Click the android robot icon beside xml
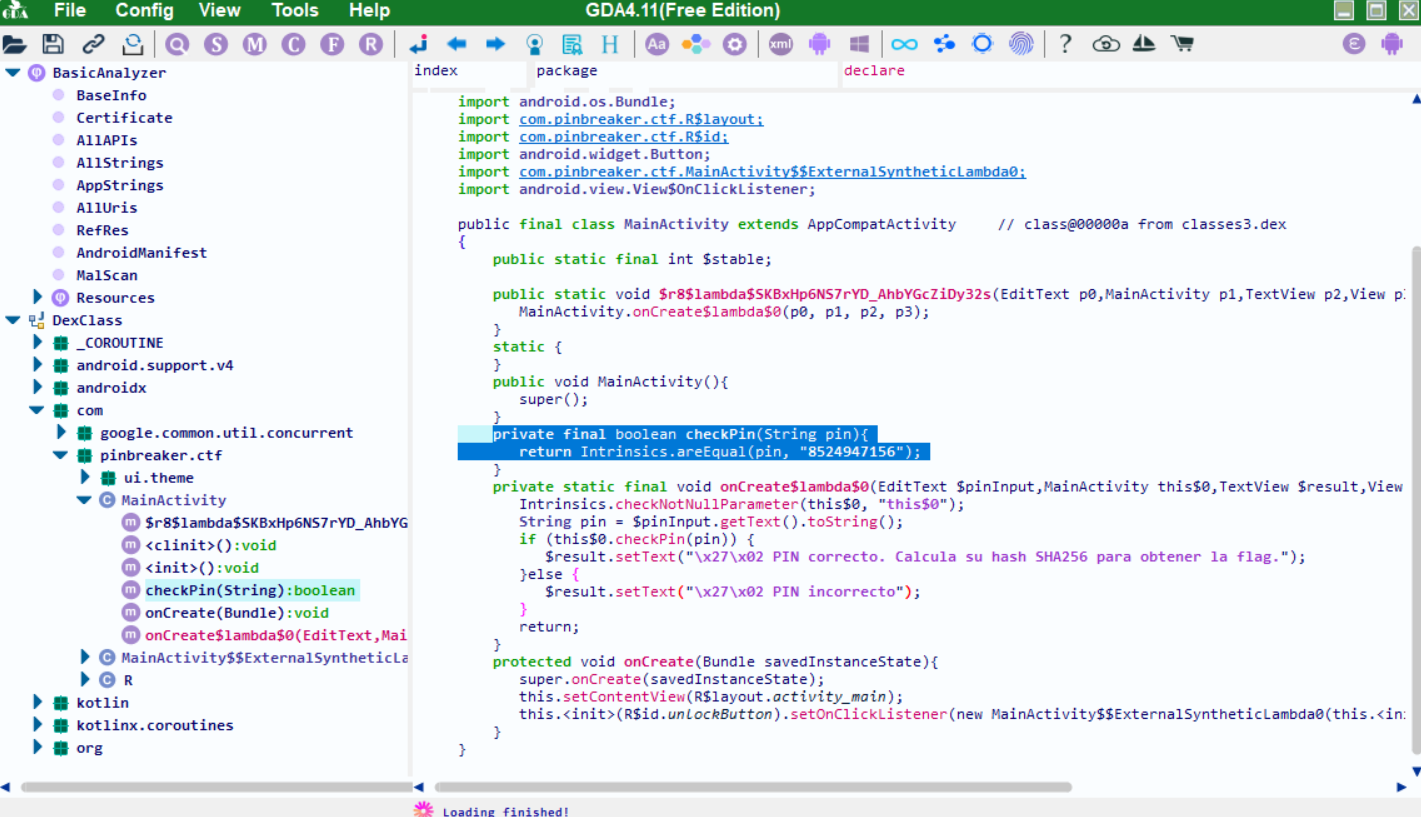The width and height of the screenshot is (1421, 817). [x=820, y=44]
